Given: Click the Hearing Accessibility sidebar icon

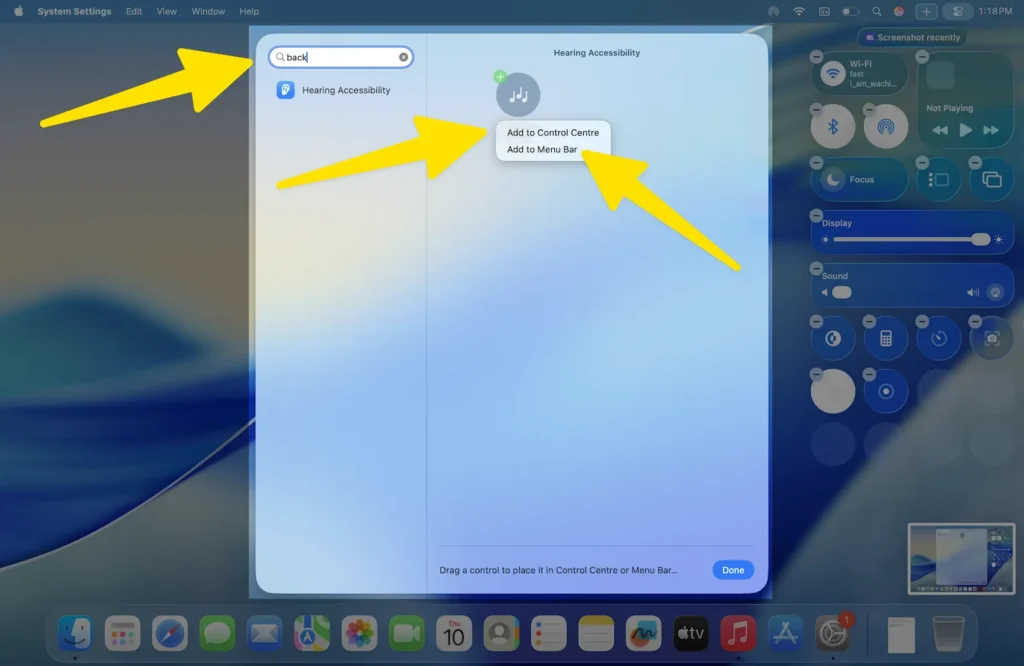Looking at the screenshot, I should 286,89.
